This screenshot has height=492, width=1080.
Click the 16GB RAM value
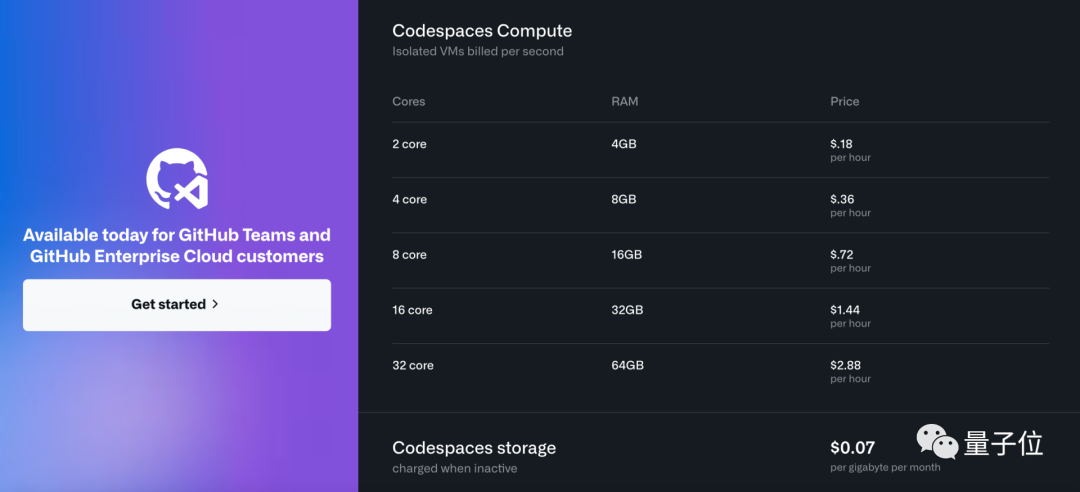tap(626, 255)
